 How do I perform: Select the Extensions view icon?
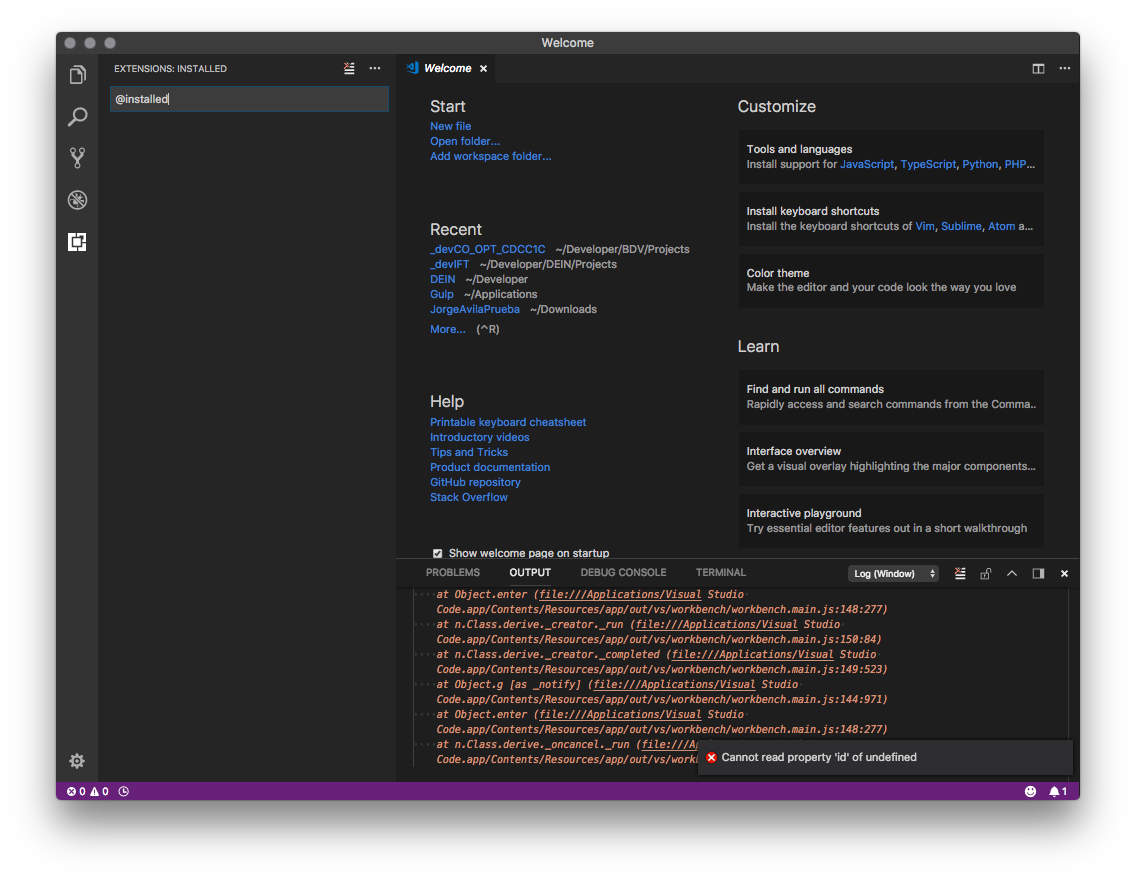[78, 242]
